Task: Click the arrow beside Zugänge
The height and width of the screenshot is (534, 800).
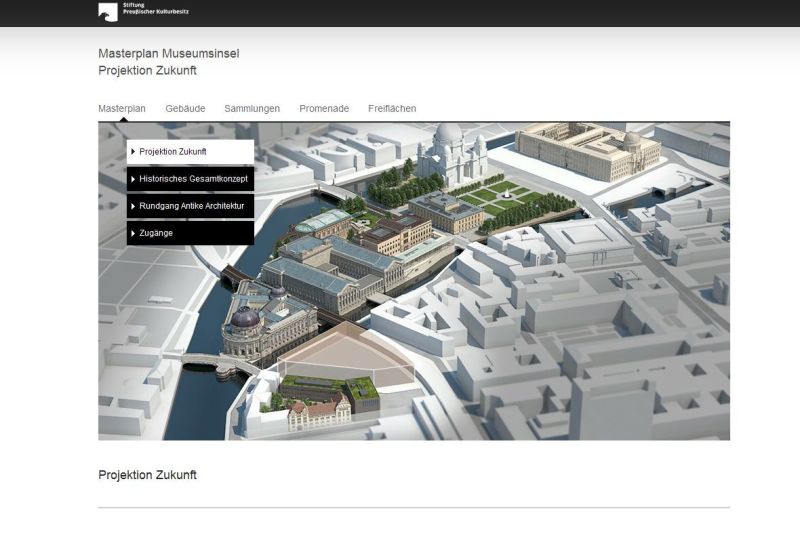Action: click(133, 233)
